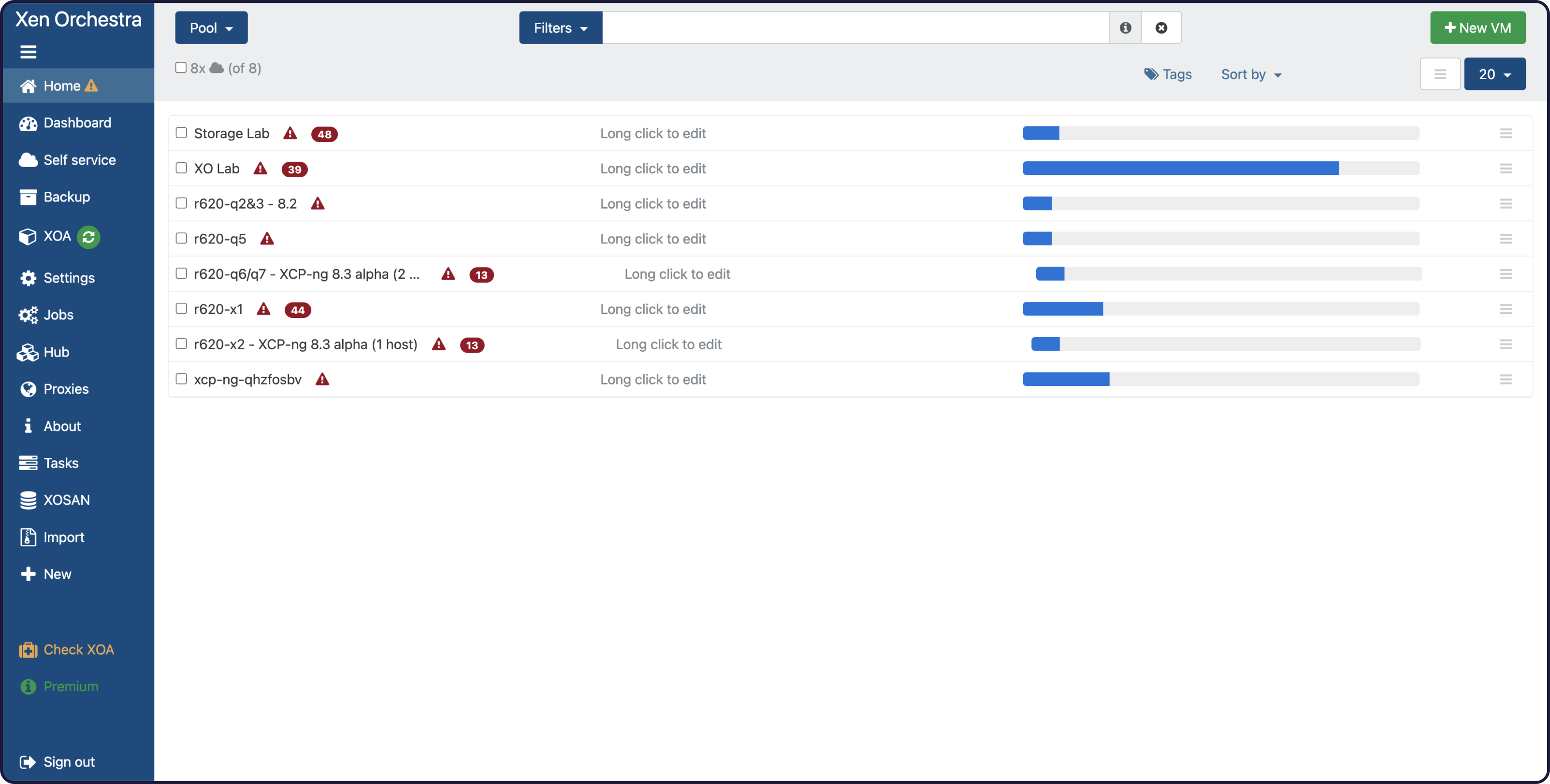Toggle the list view hamburger button

pos(1440,74)
